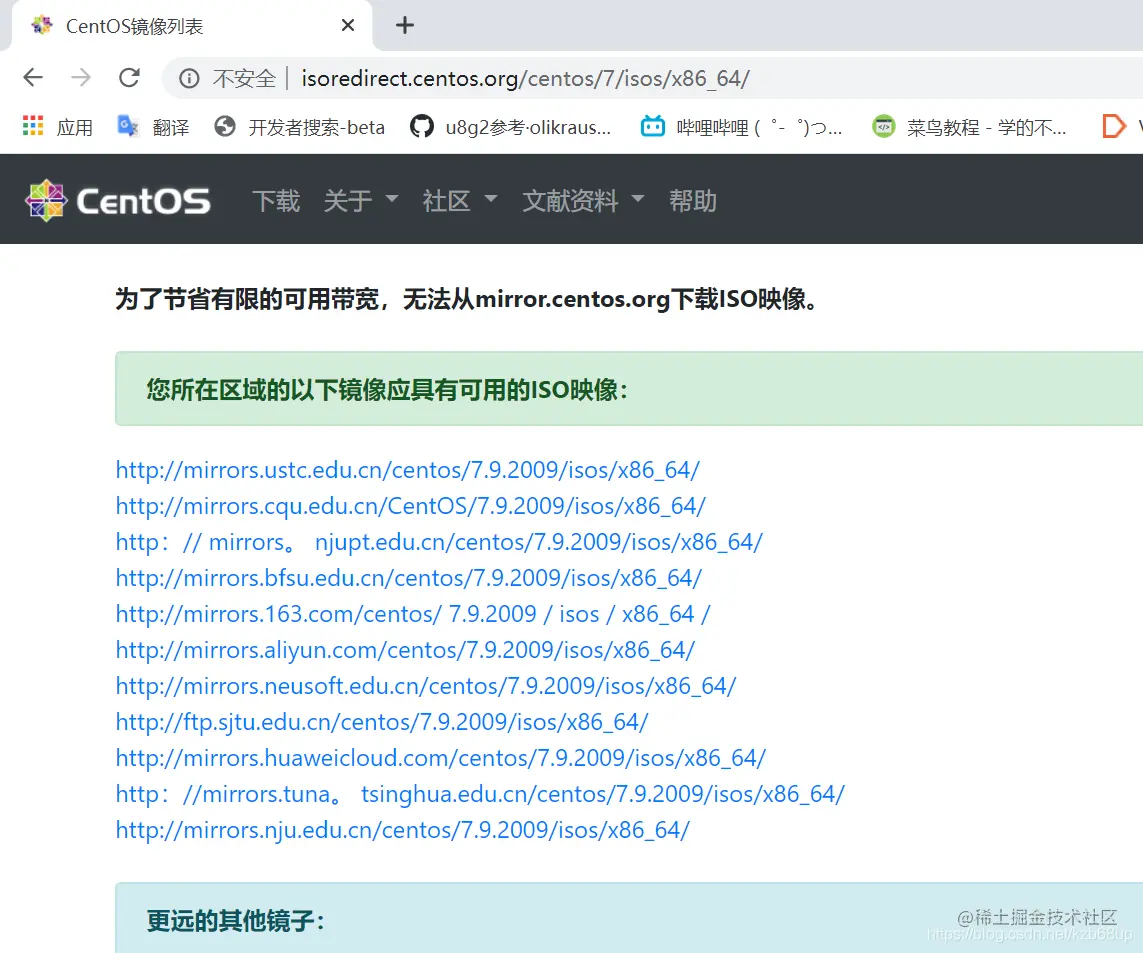Open the 开发者搜索-beta bookmark
Viewport: 1143px width, 953px height.
coord(300,127)
